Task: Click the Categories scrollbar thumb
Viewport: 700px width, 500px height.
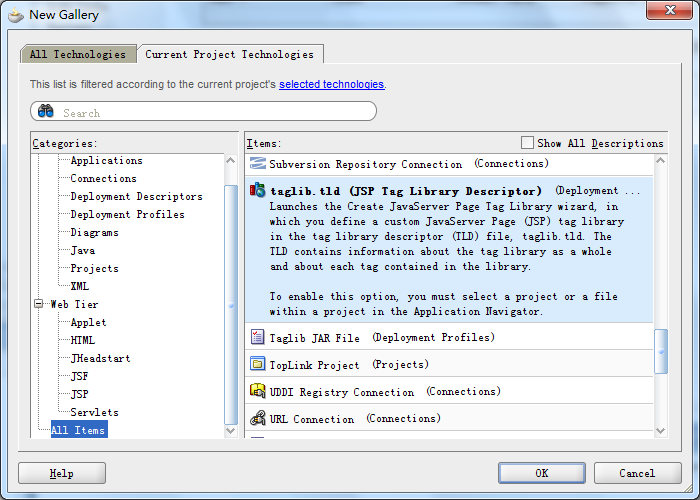Action: click(231, 305)
